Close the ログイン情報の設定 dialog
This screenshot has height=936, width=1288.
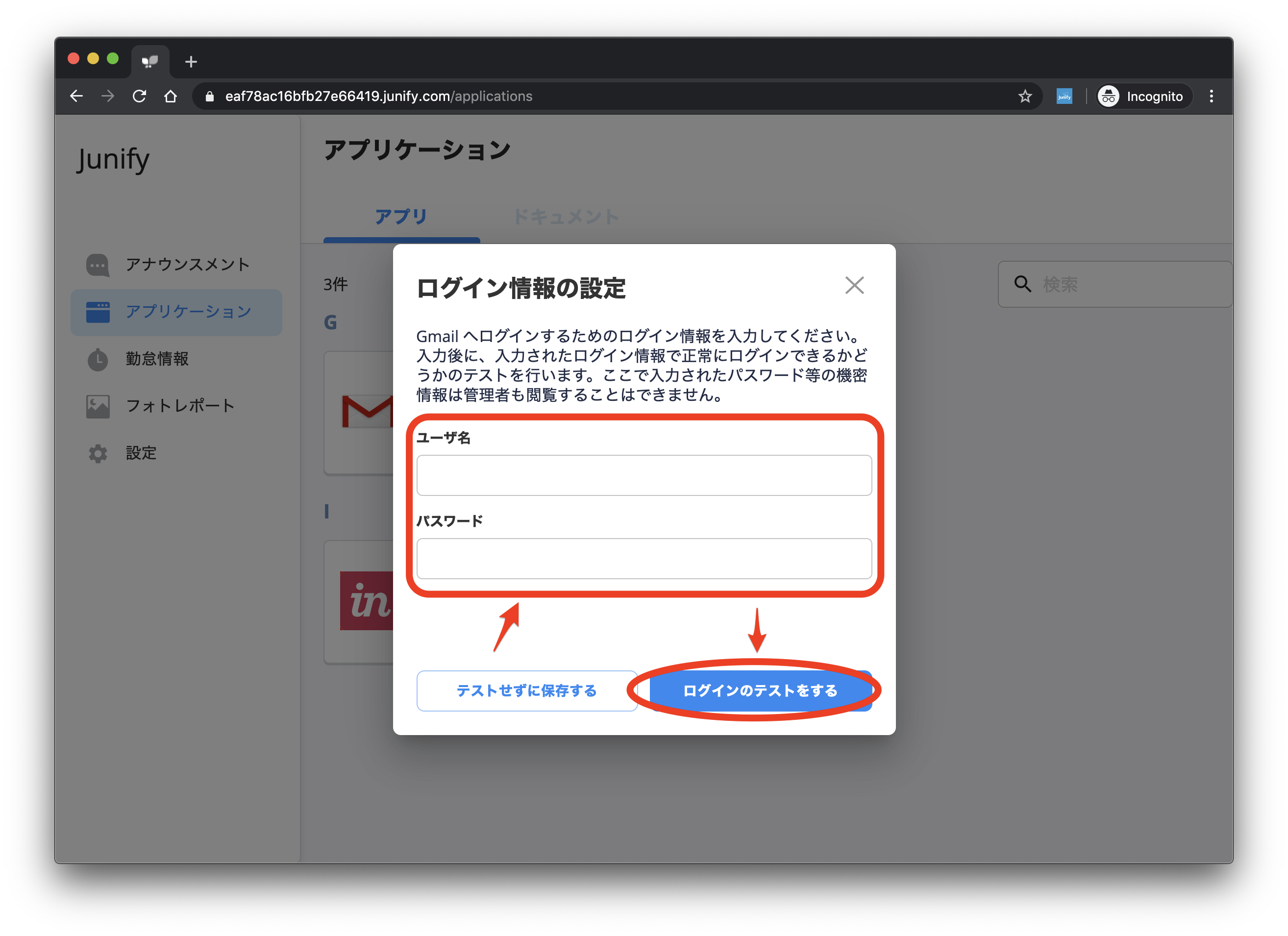click(854, 285)
